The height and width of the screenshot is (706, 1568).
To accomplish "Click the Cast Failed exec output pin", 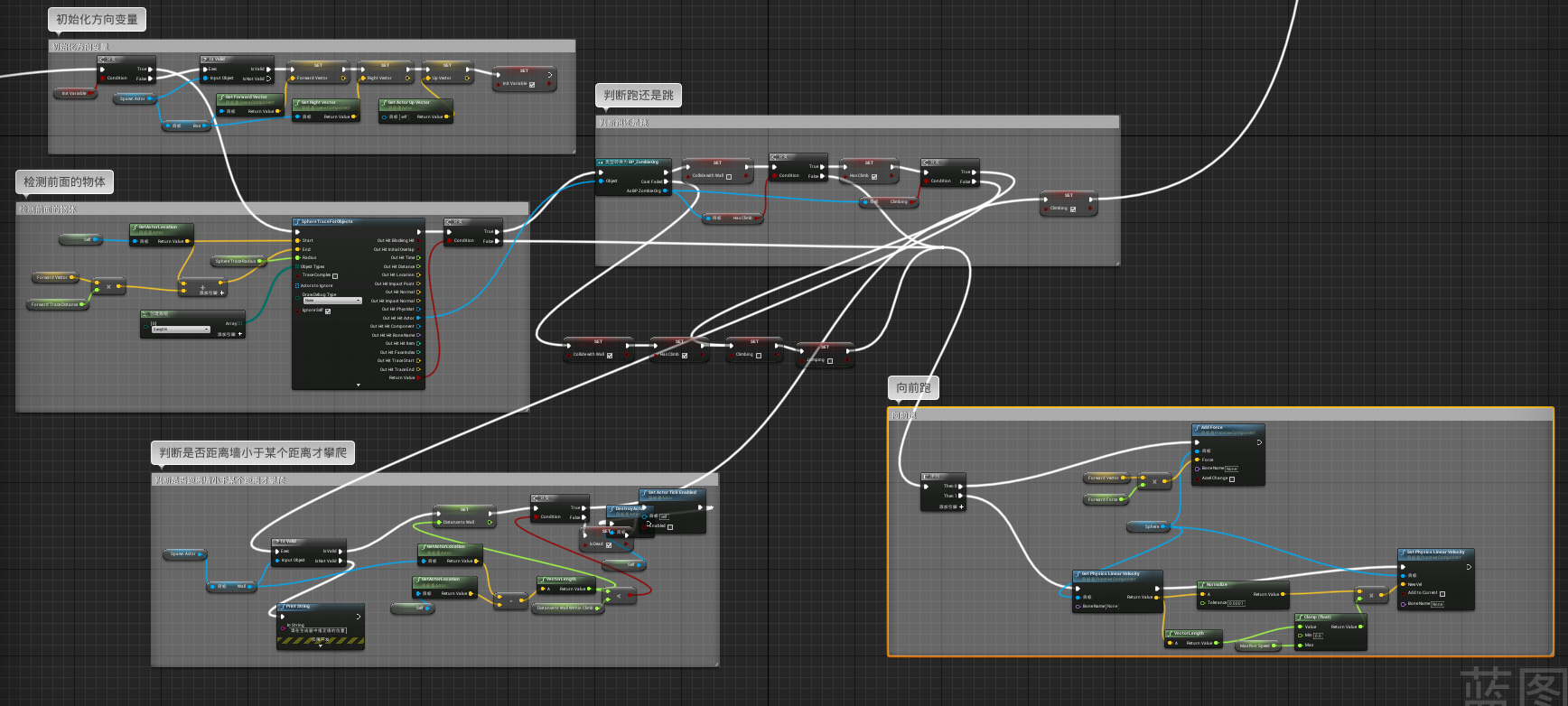I will pos(667,181).
